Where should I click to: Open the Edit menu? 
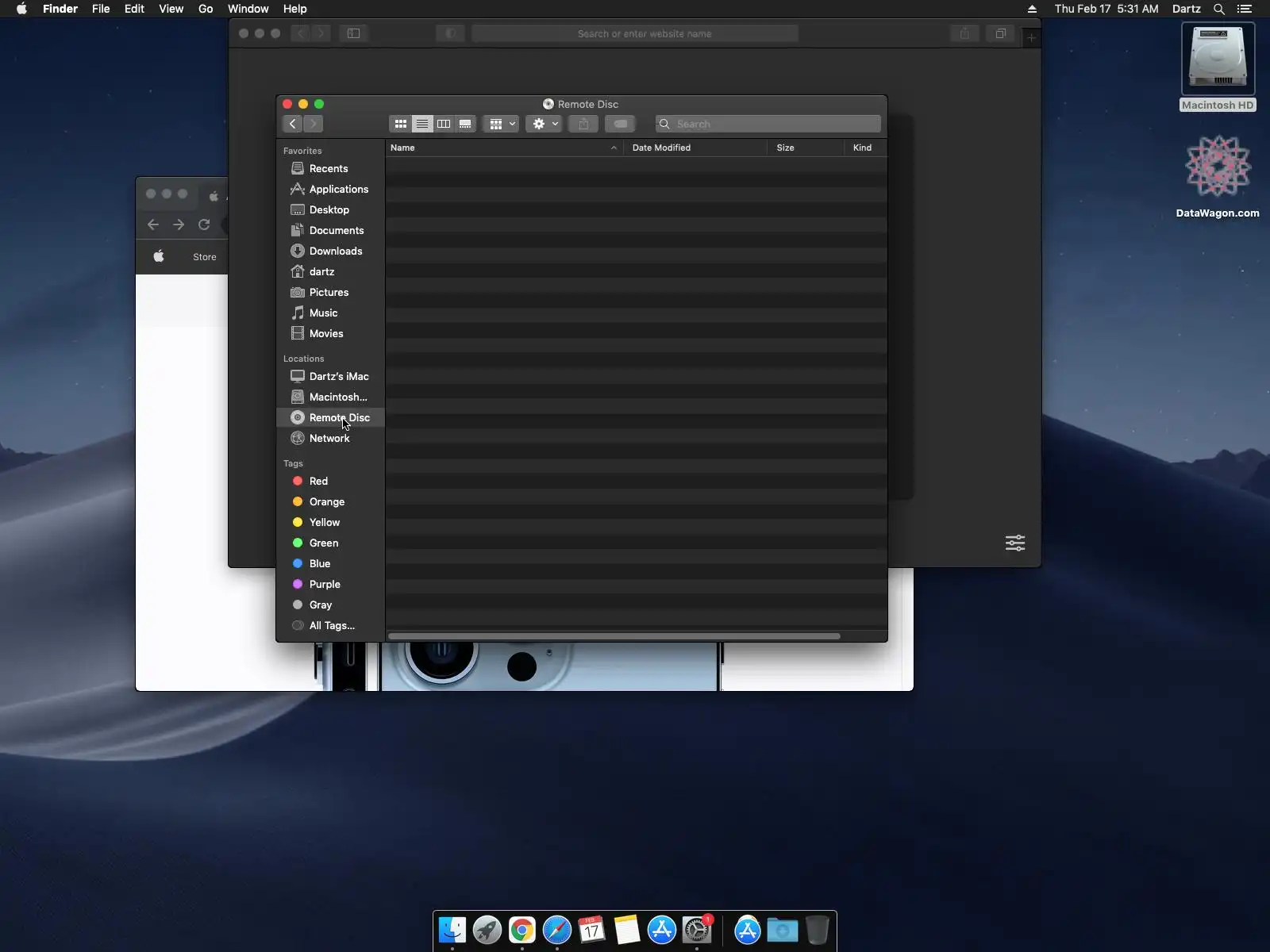(x=134, y=9)
